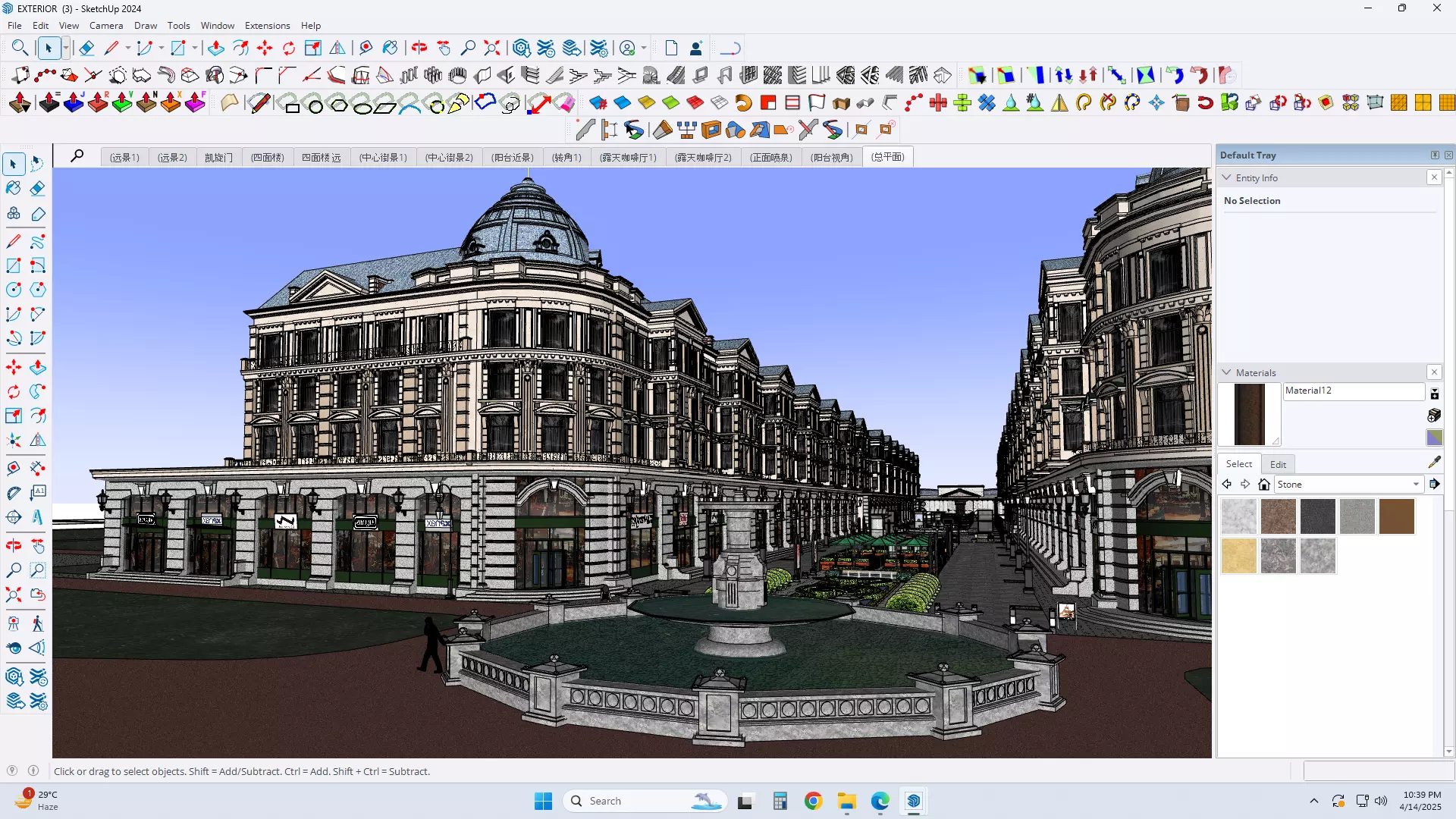Click the Sample Paint eyedropper icon
The image size is (1456, 819).
pos(1434,463)
